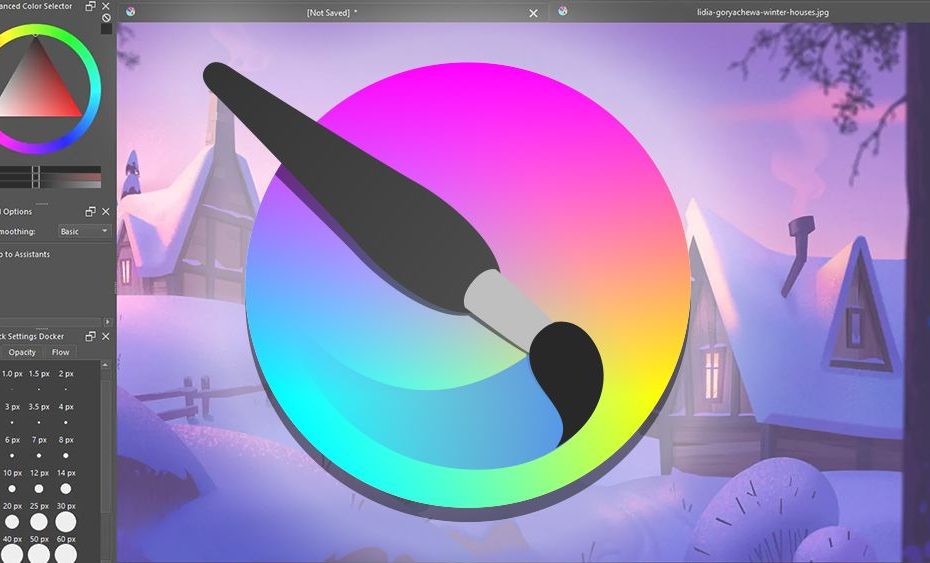
Task: Click the no-color icon below docker close
Action: [x=106, y=18]
